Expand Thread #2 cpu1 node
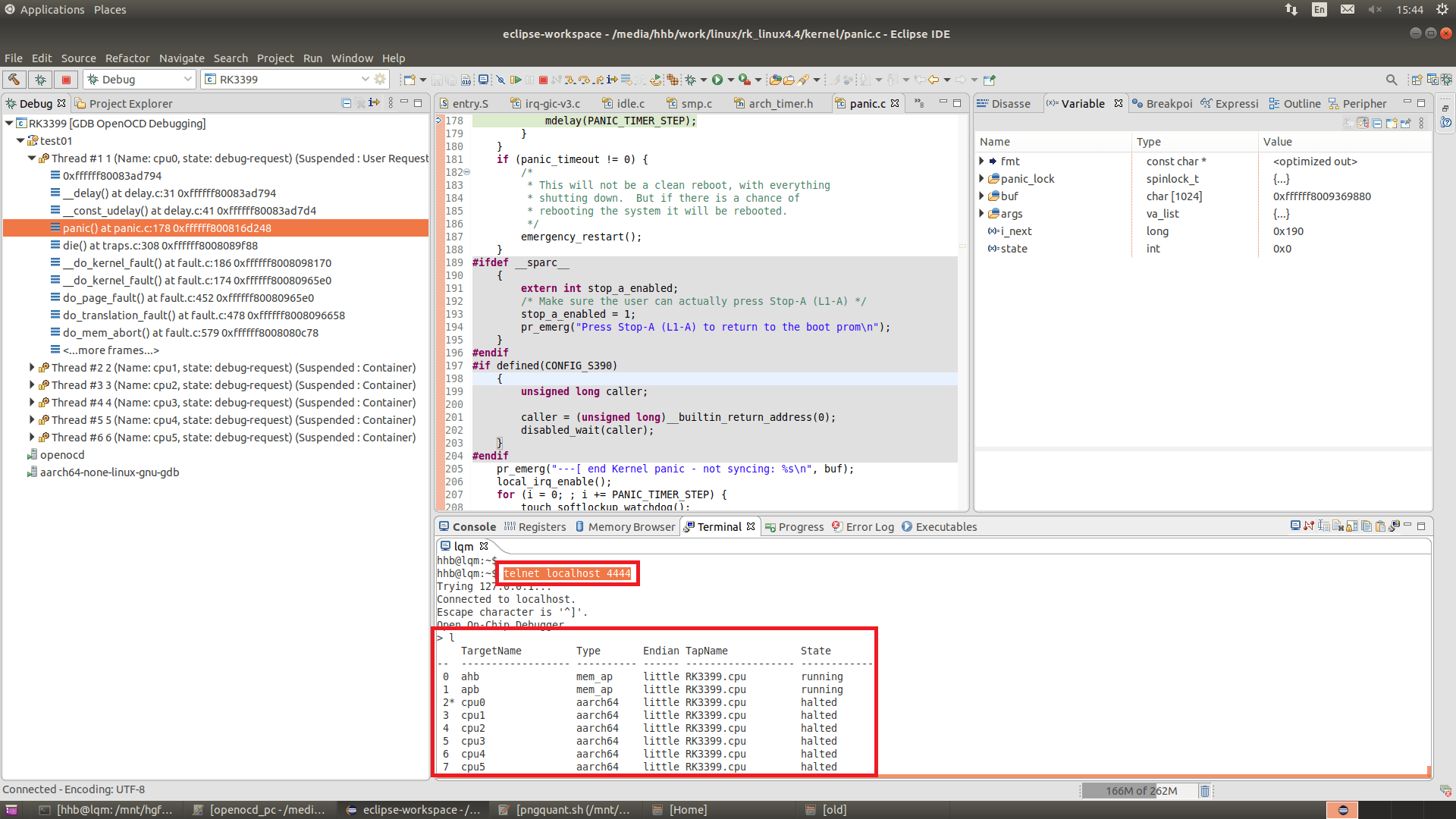The width and height of the screenshot is (1456, 819). click(32, 368)
